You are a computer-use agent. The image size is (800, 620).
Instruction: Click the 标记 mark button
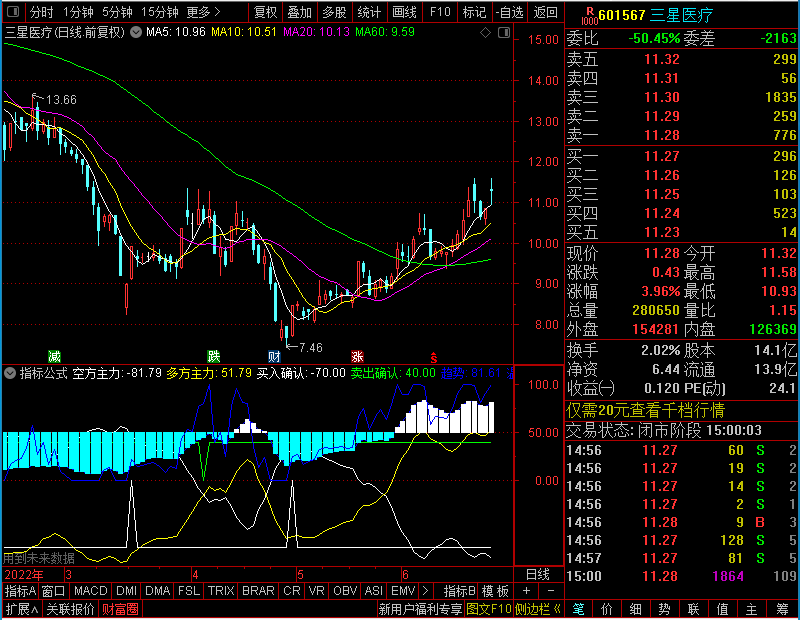474,12
